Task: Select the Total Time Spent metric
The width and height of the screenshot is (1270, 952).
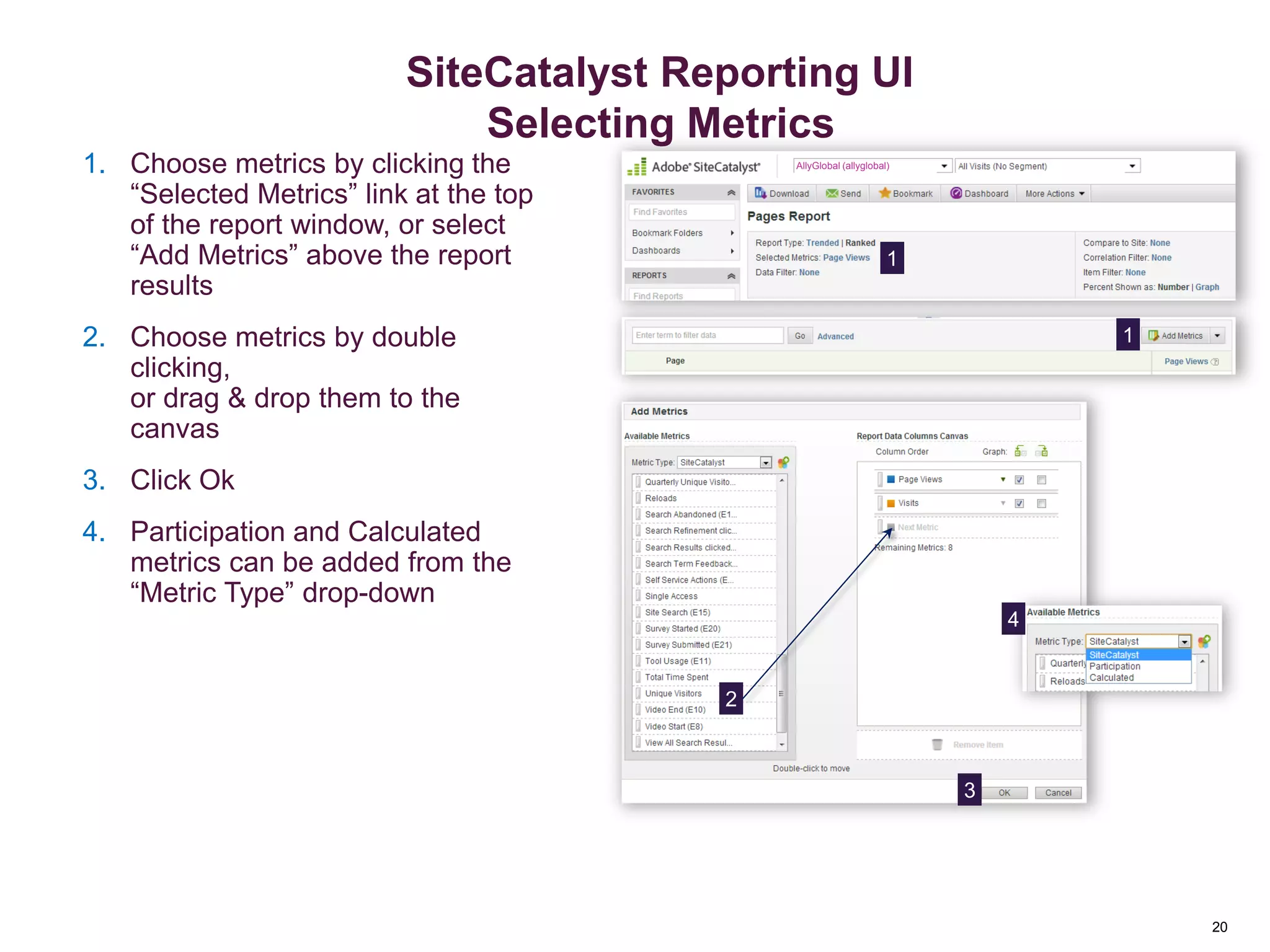Action: click(704, 677)
